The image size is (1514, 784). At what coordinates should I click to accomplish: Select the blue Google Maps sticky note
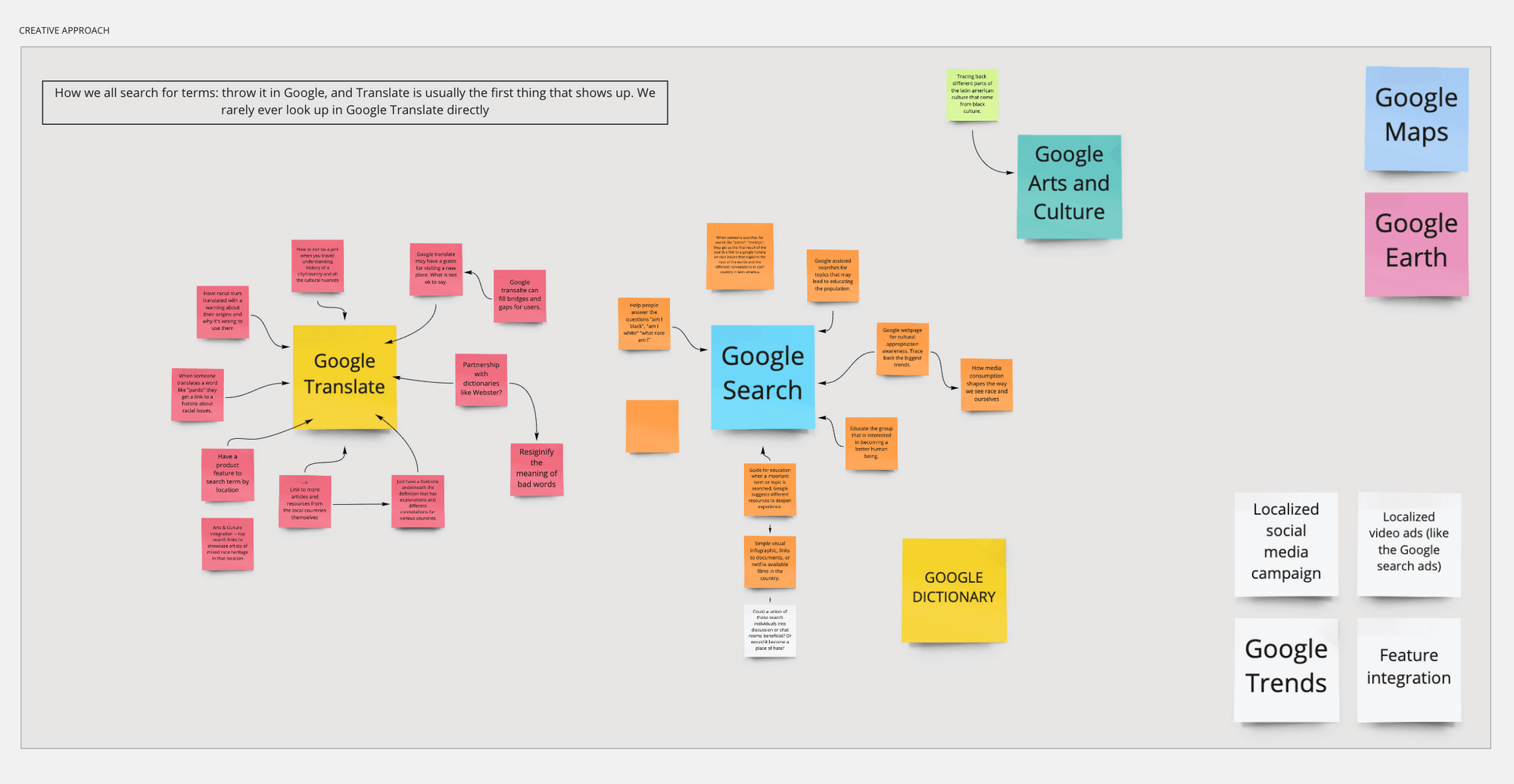tap(1416, 119)
